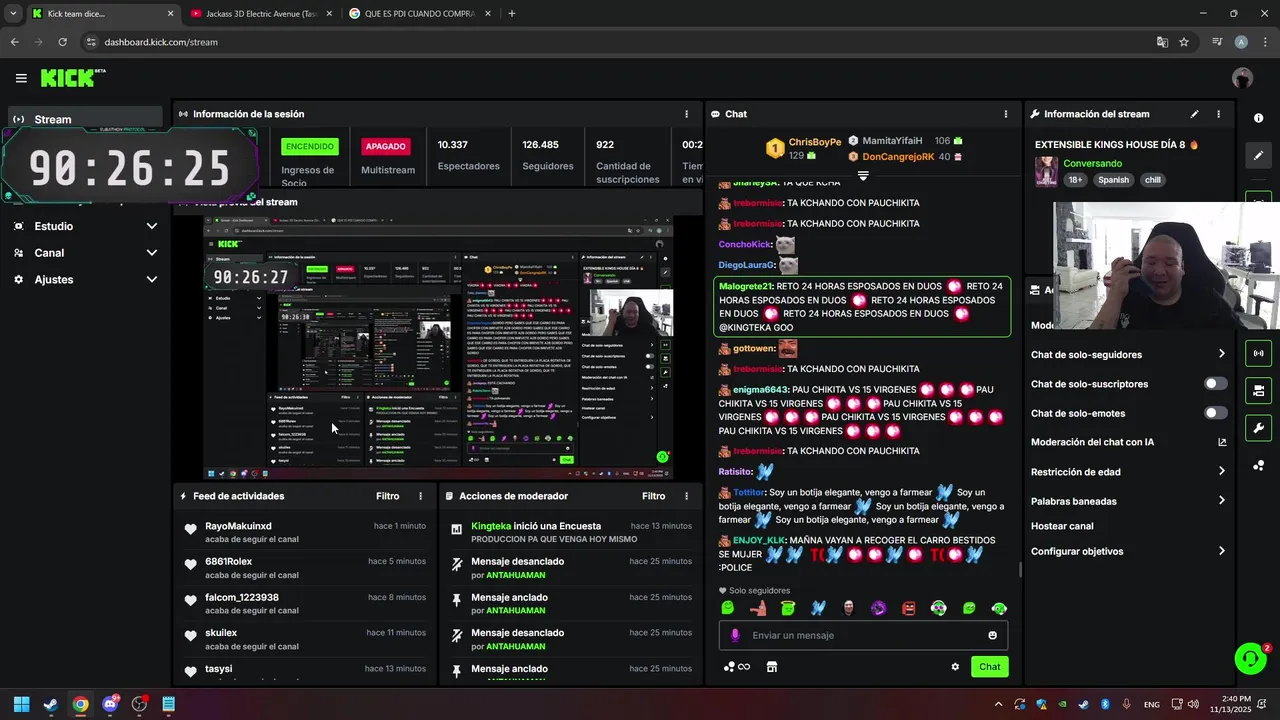Select Stream in the left sidebar

tap(85, 119)
